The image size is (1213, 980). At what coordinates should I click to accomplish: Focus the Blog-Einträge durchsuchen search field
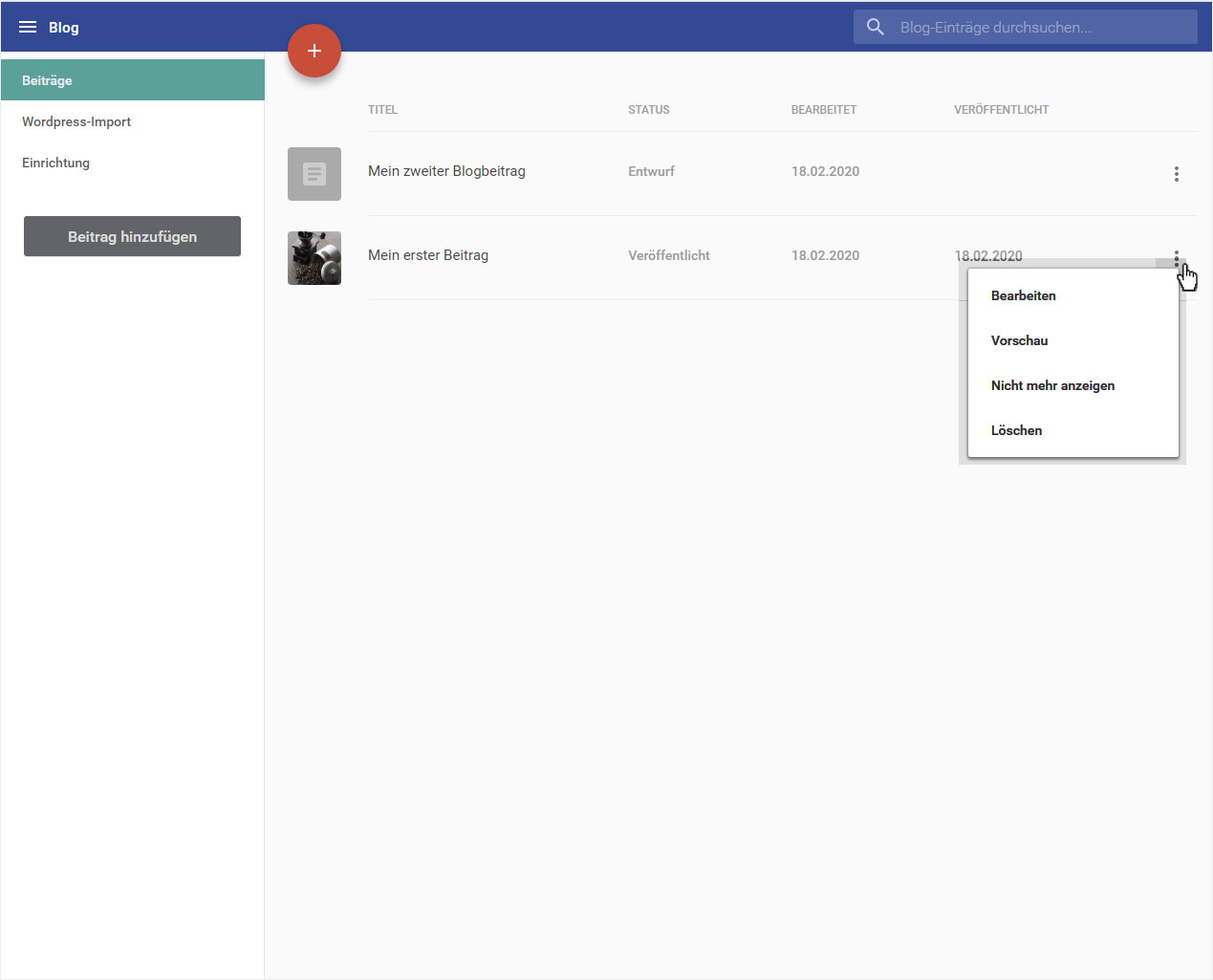click(x=1025, y=27)
